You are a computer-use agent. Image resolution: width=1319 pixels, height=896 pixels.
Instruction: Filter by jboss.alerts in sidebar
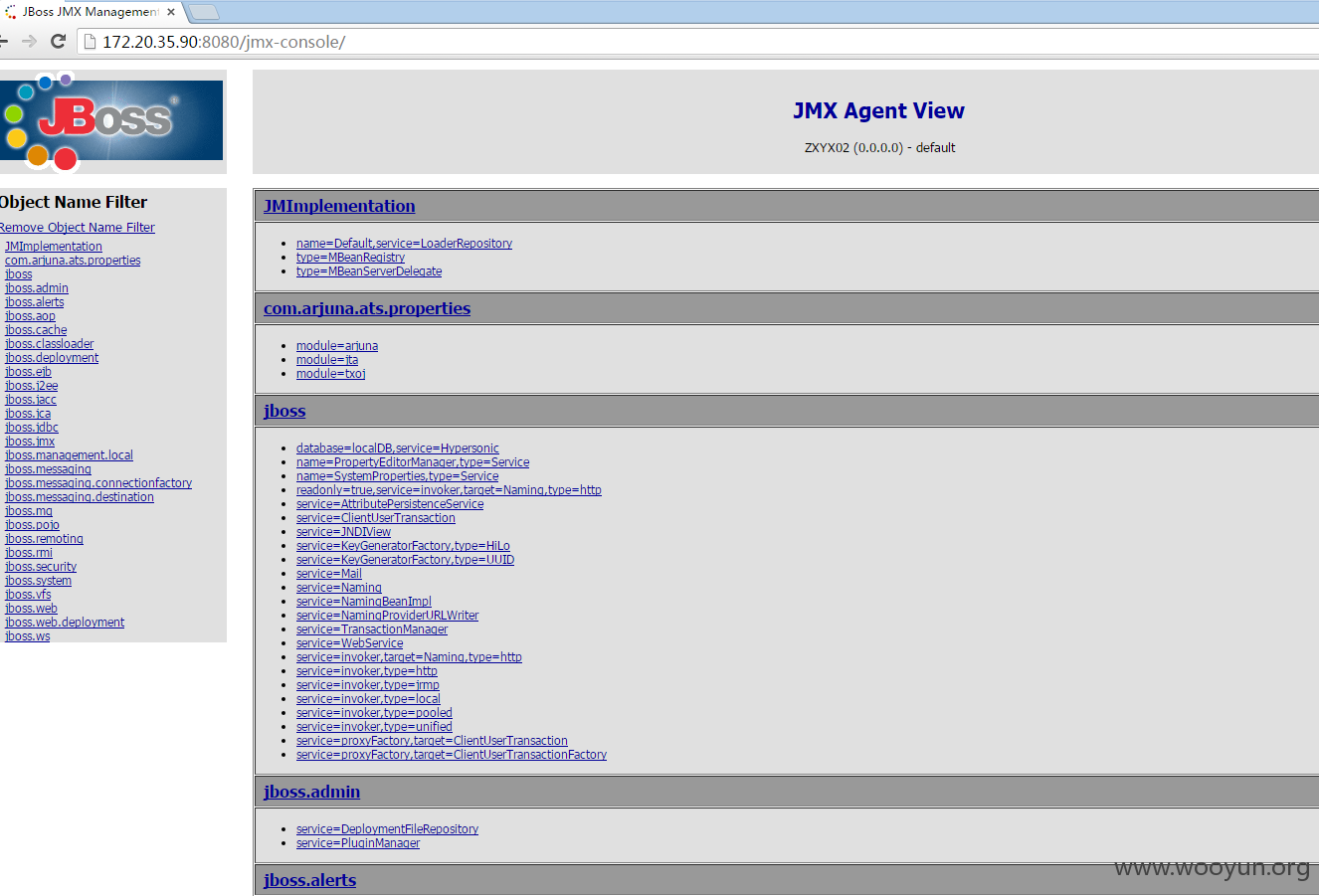(35, 302)
